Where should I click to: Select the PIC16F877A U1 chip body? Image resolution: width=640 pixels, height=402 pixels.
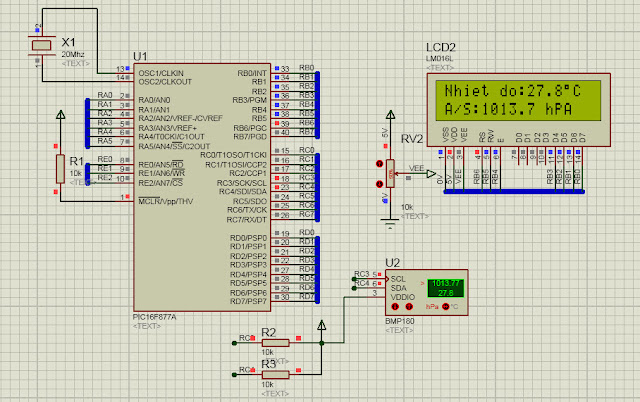click(x=202, y=187)
